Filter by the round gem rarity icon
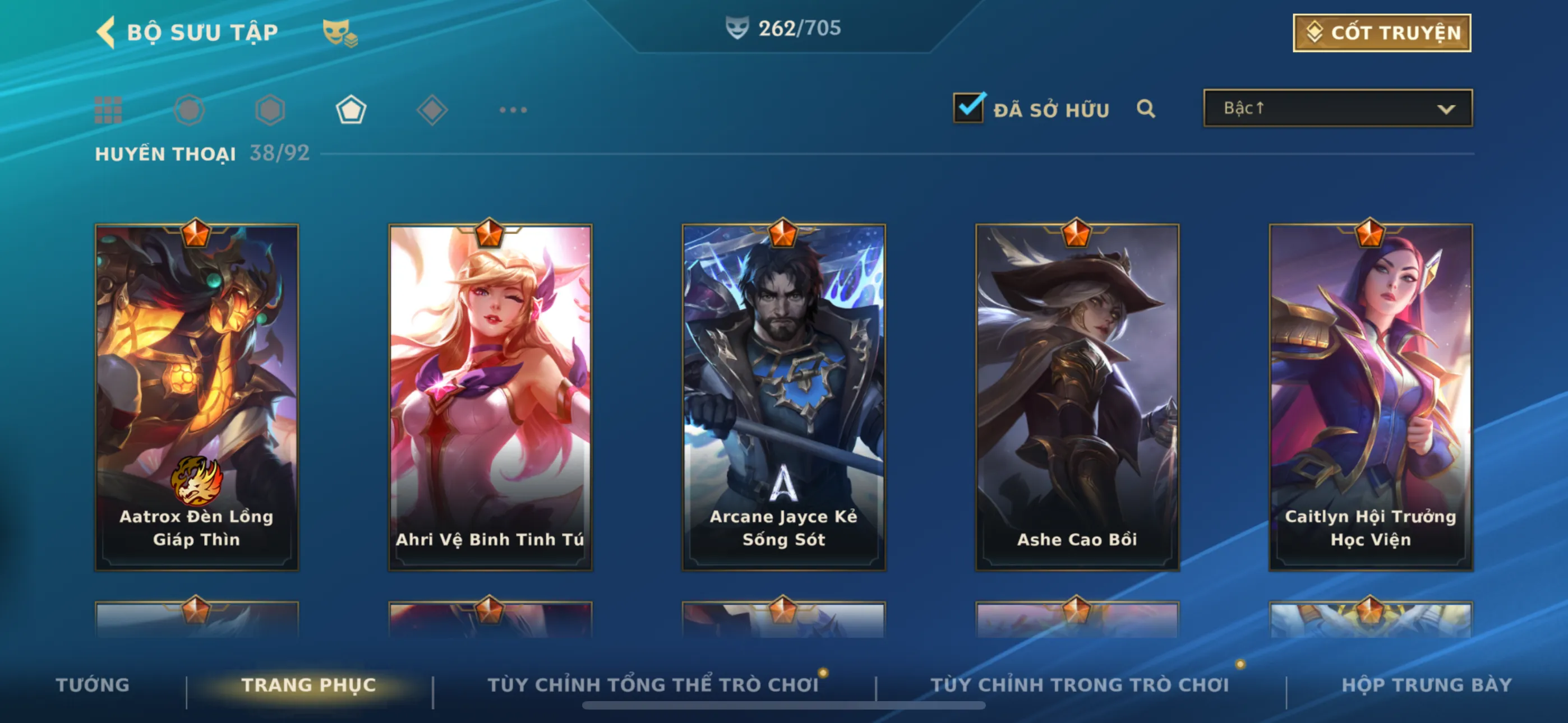This screenshot has width=1568, height=723. click(x=190, y=110)
